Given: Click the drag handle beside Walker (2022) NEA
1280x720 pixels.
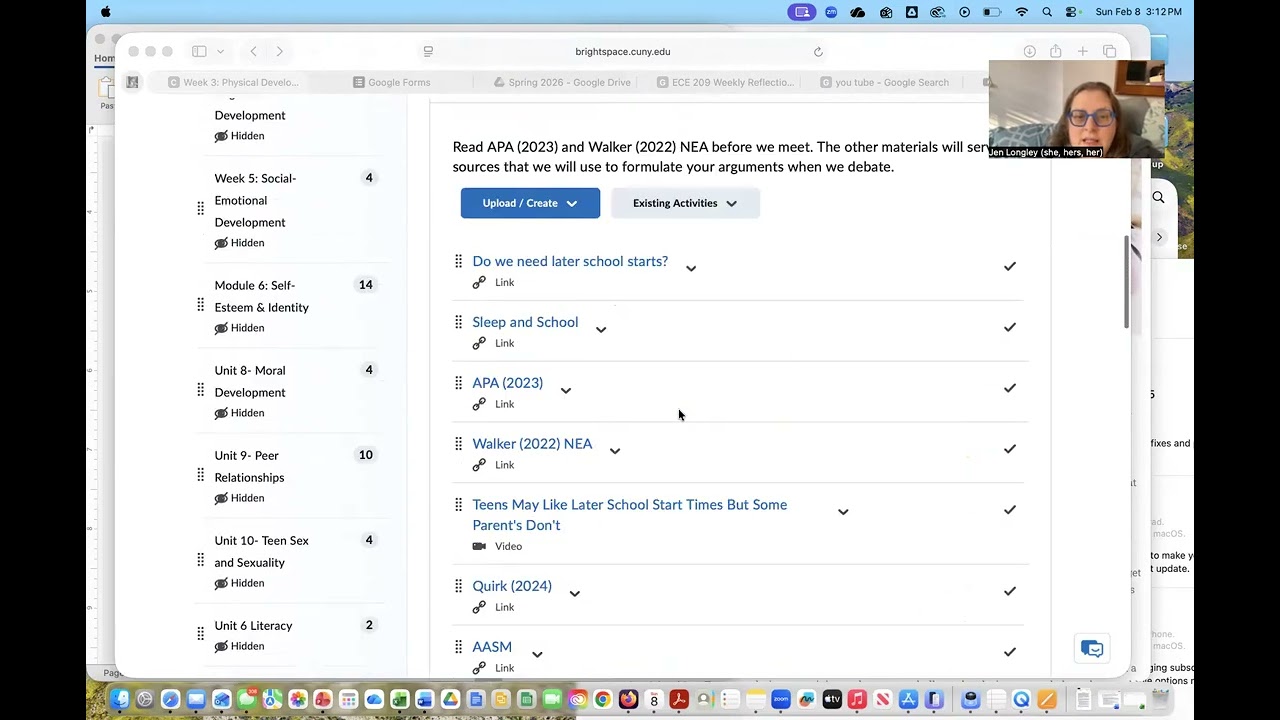Looking at the screenshot, I should click(458, 444).
